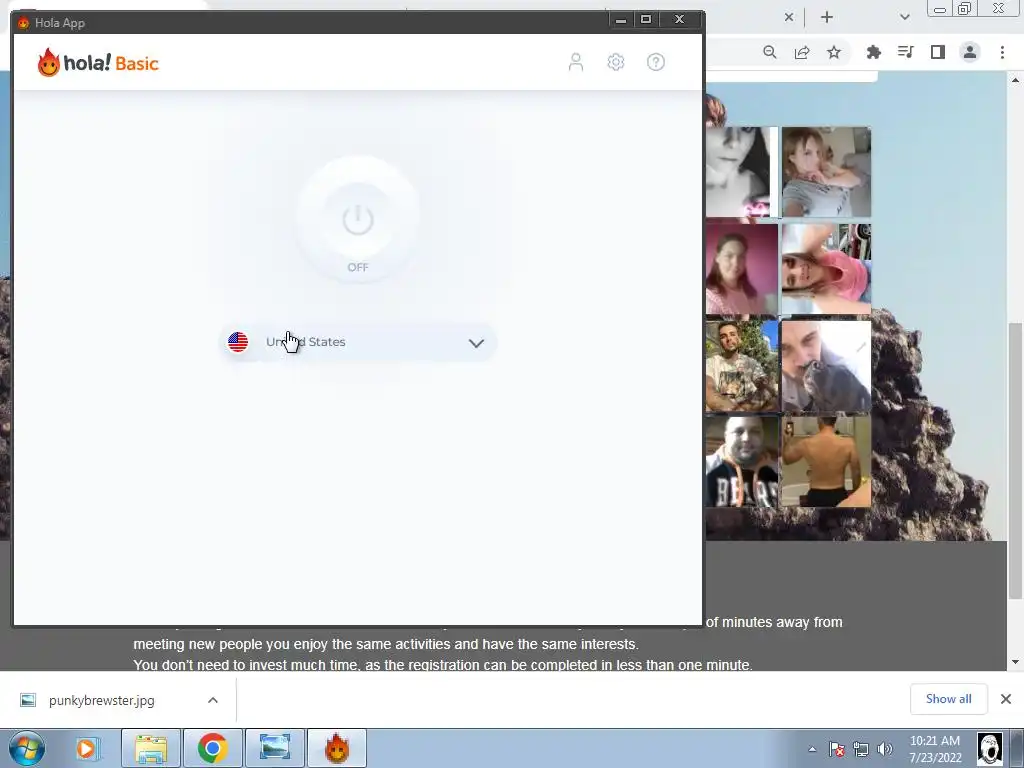Close the current Chrome tab

[x=789, y=18]
